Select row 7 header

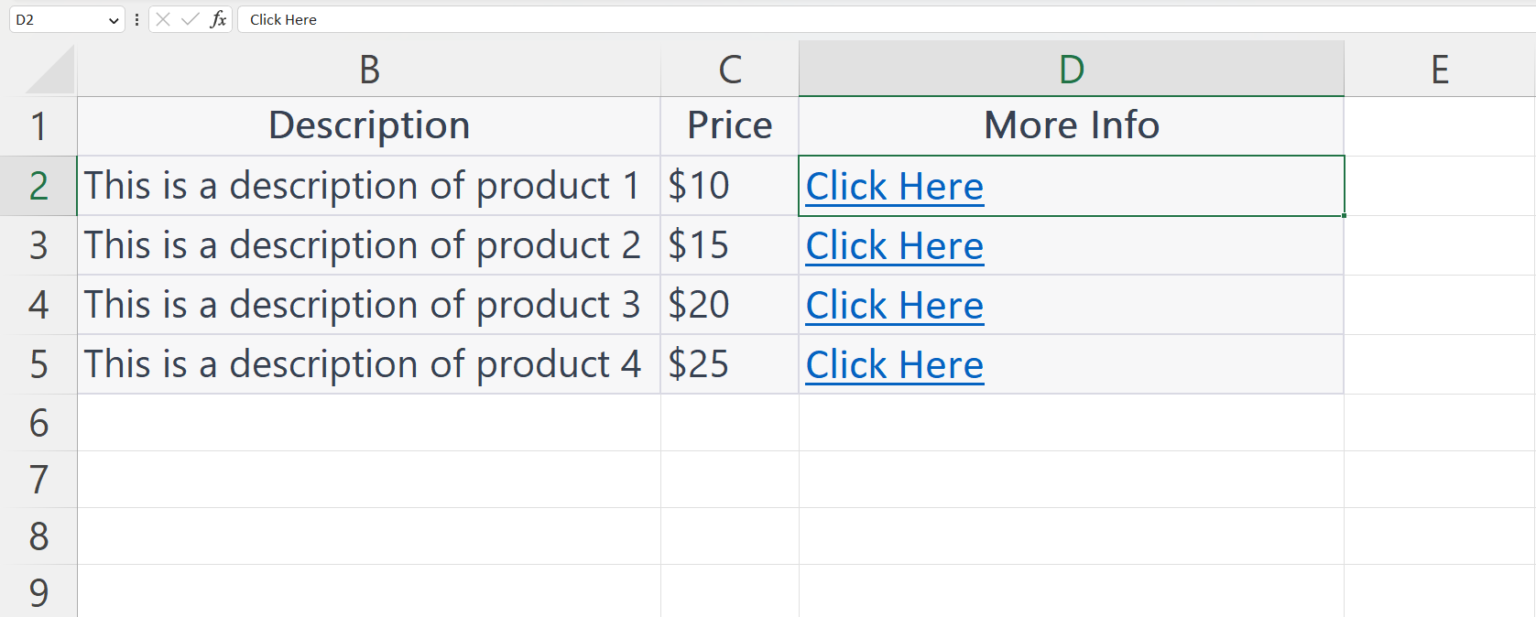[x=40, y=480]
